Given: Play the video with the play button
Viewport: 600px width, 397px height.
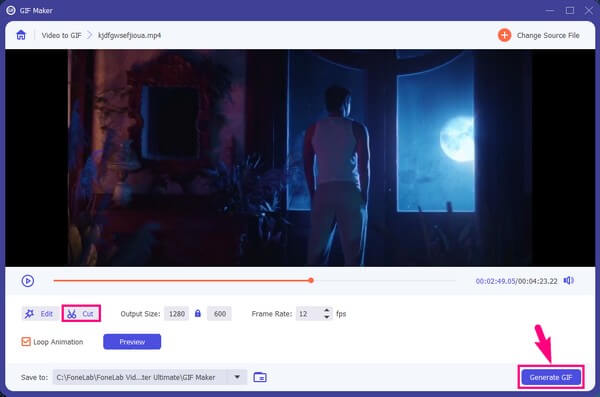Looking at the screenshot, I should [x=28, y=281].
